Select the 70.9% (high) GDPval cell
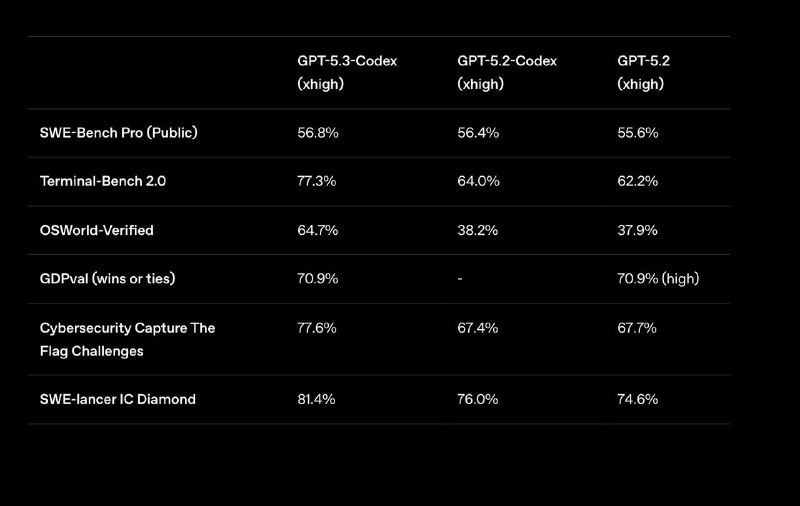The image size is (800, 506). (x=658, y=279)
